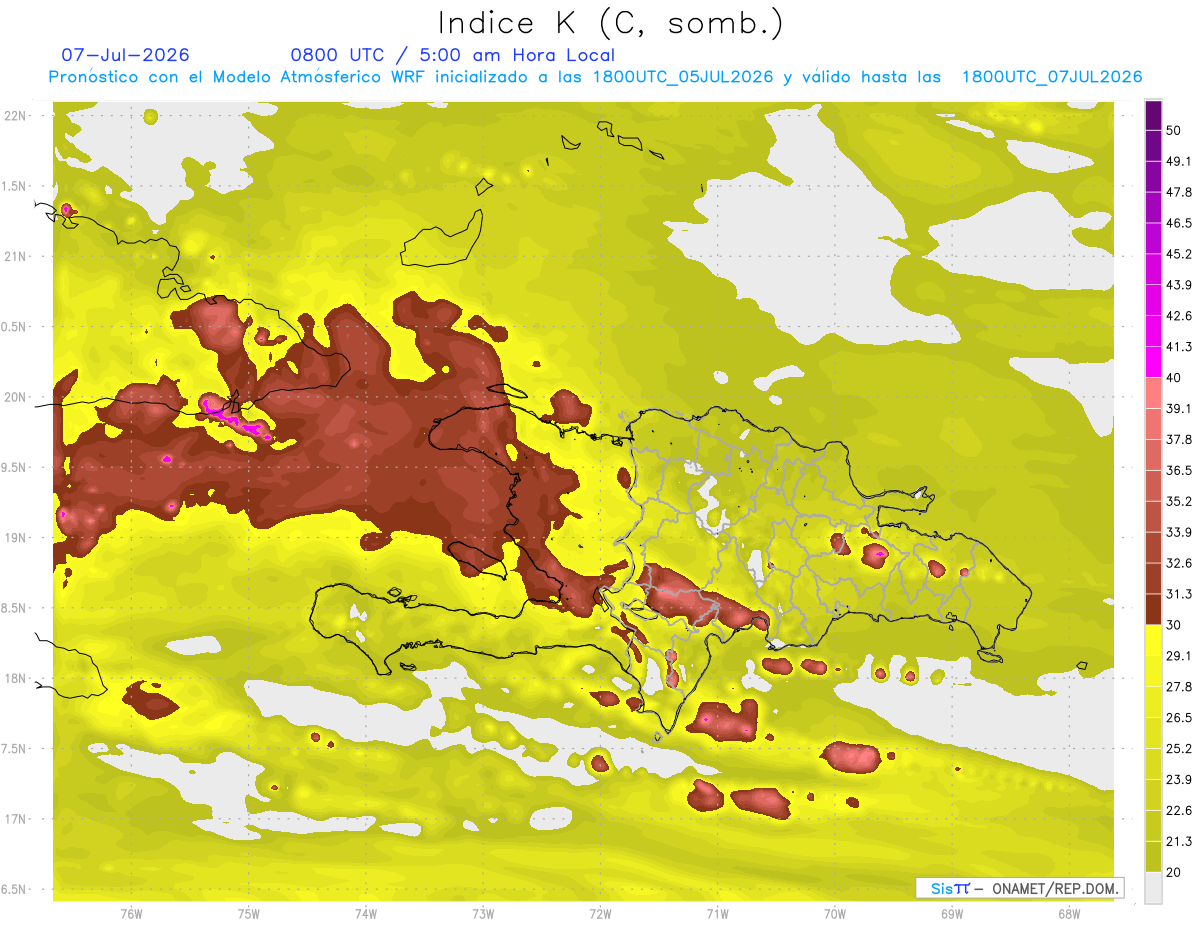Screen dimensions: 1200x927
Task: Click the 'Indice K (C, somb.)' title
Action: [x=611, y=24]
